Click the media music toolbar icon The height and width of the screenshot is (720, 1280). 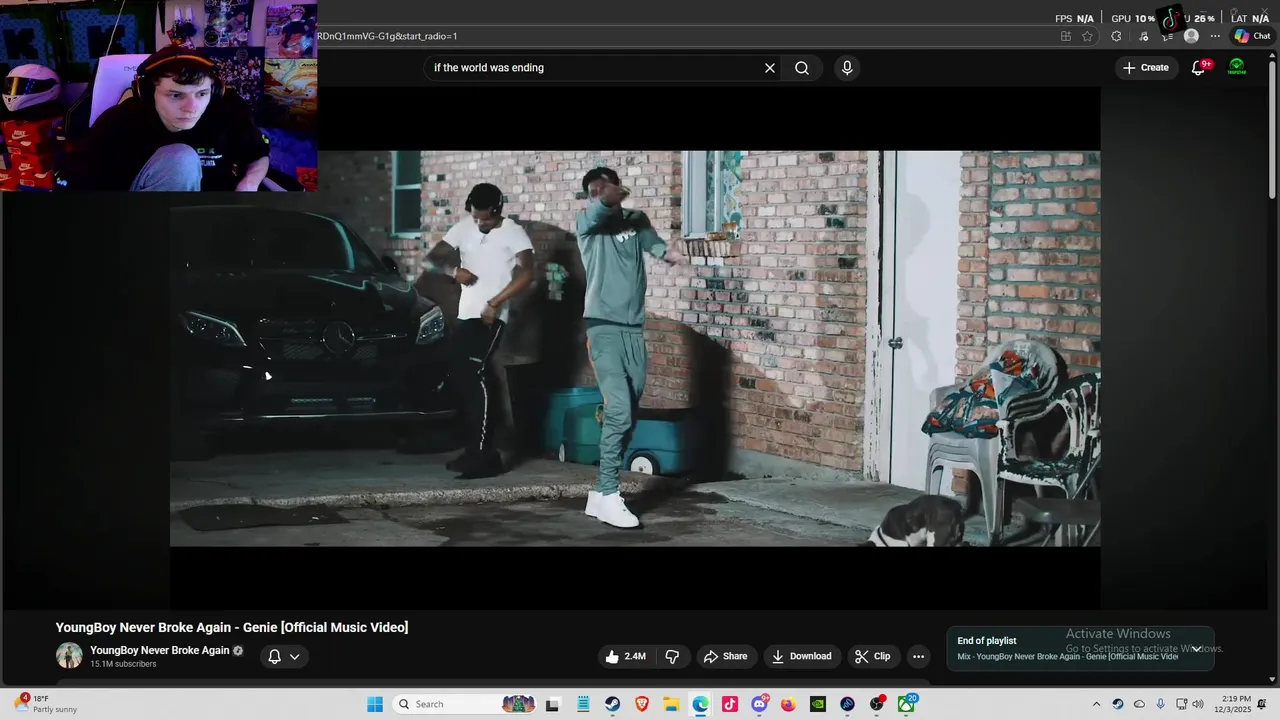(1144, 36)
